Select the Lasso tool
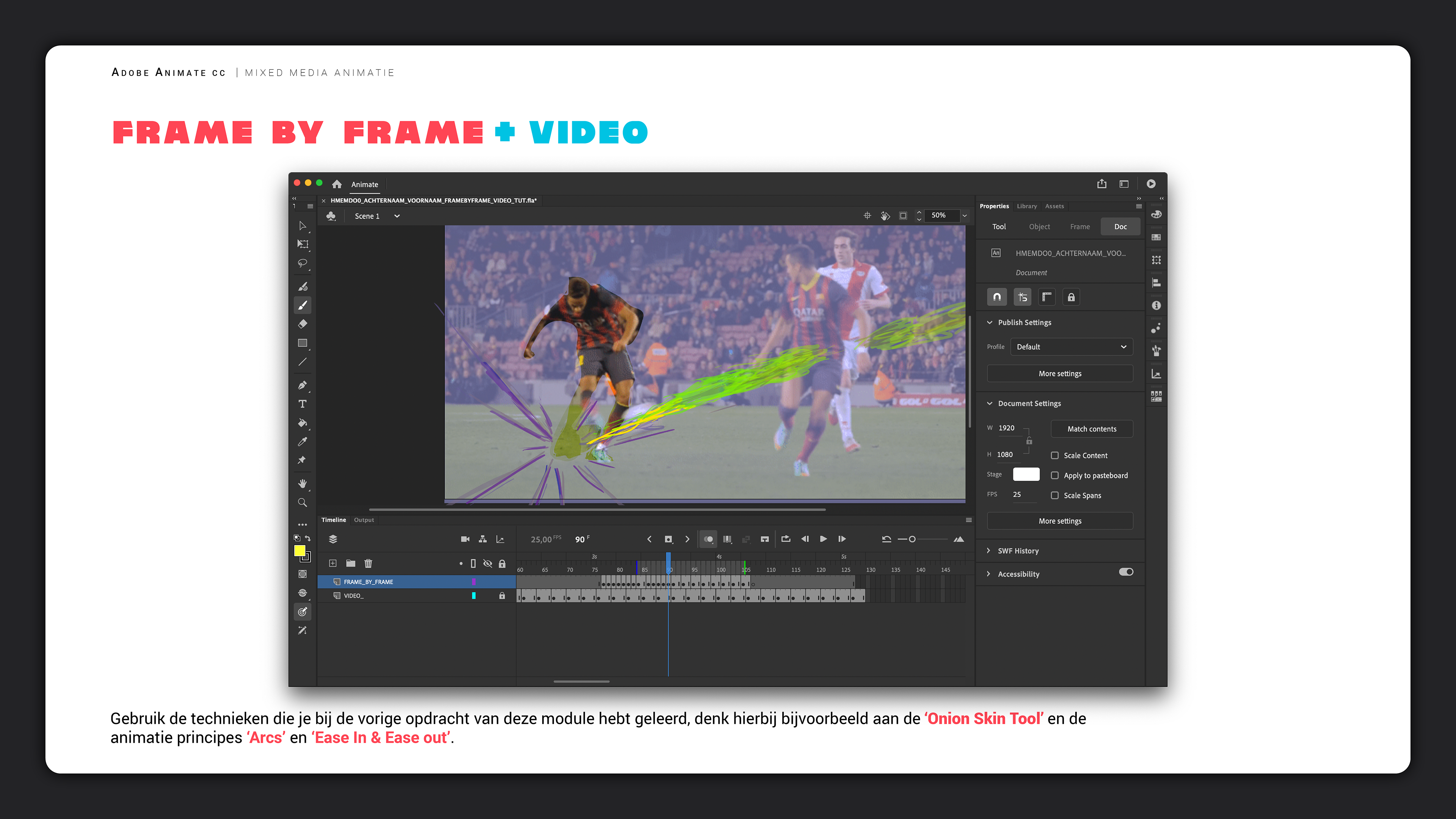The image size is (1456, 819). tap(303, 263)
